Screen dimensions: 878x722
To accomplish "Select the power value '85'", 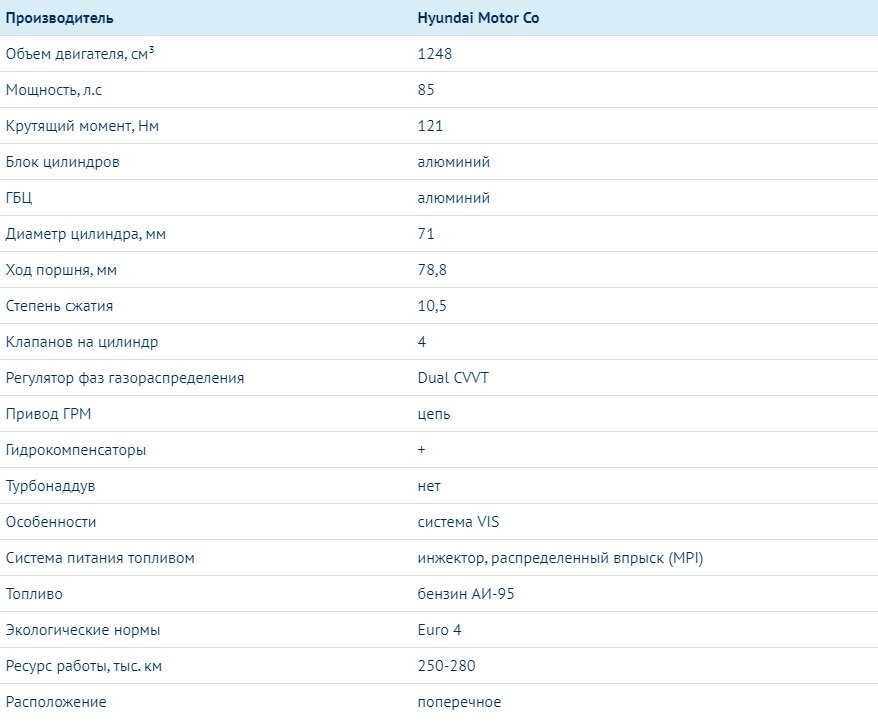I will [x=426, y=90].
